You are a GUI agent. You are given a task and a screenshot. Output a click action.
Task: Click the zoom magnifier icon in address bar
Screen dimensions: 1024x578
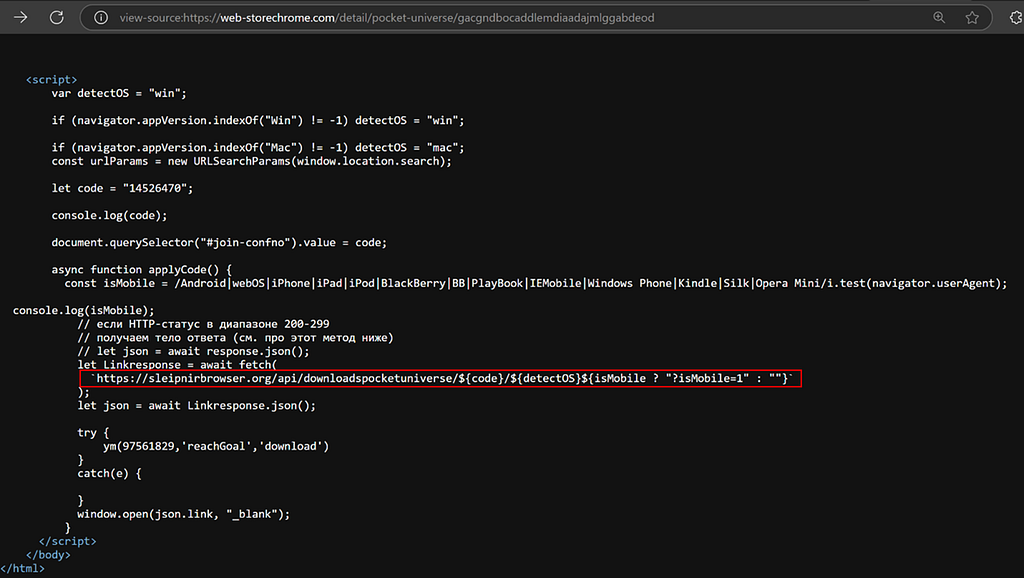pyautogui.click(x=939, y=18)
